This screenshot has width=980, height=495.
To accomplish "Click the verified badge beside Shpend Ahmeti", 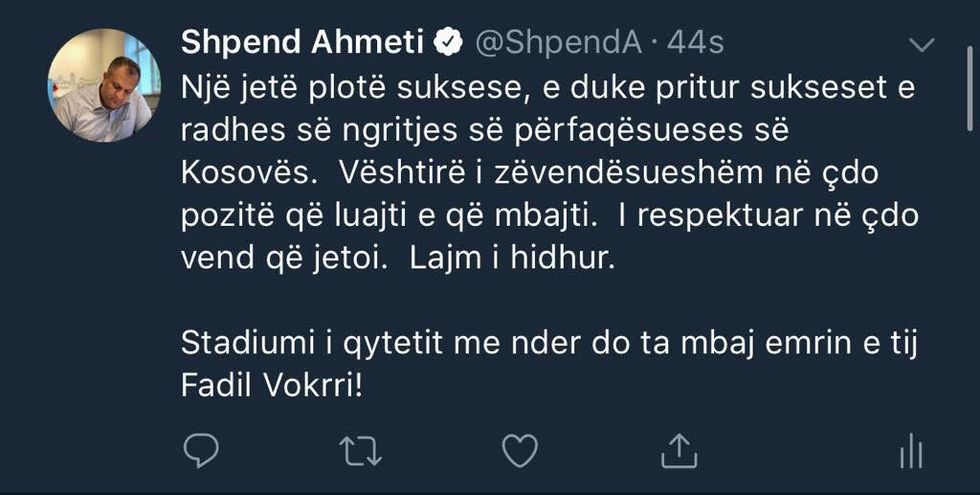I will click(446, 42).
